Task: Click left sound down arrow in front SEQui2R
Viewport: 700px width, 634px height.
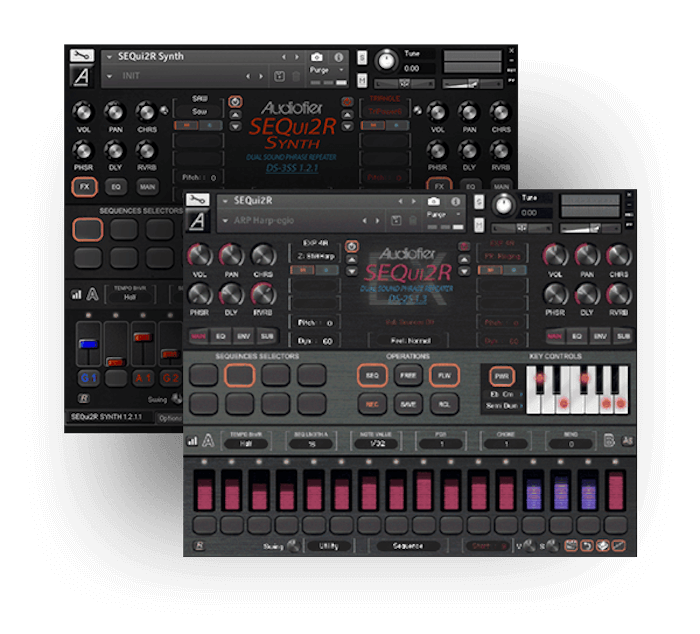Action: (352, 271)
